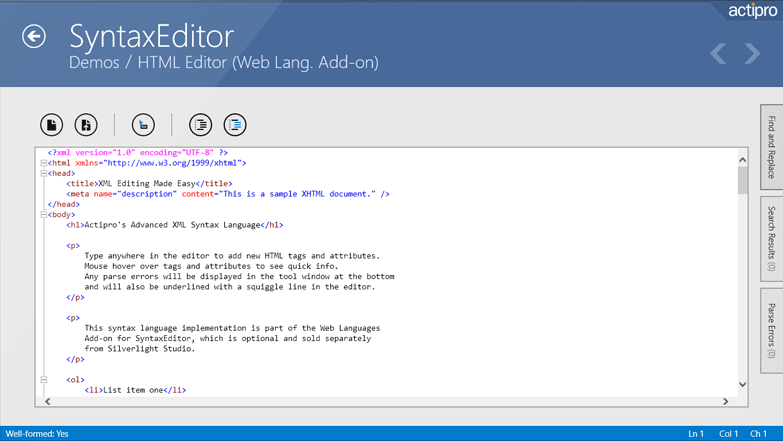Click the vertical scrollbar down arrow
Viewport: 783px width, 441px height.
tap(743, 385)
